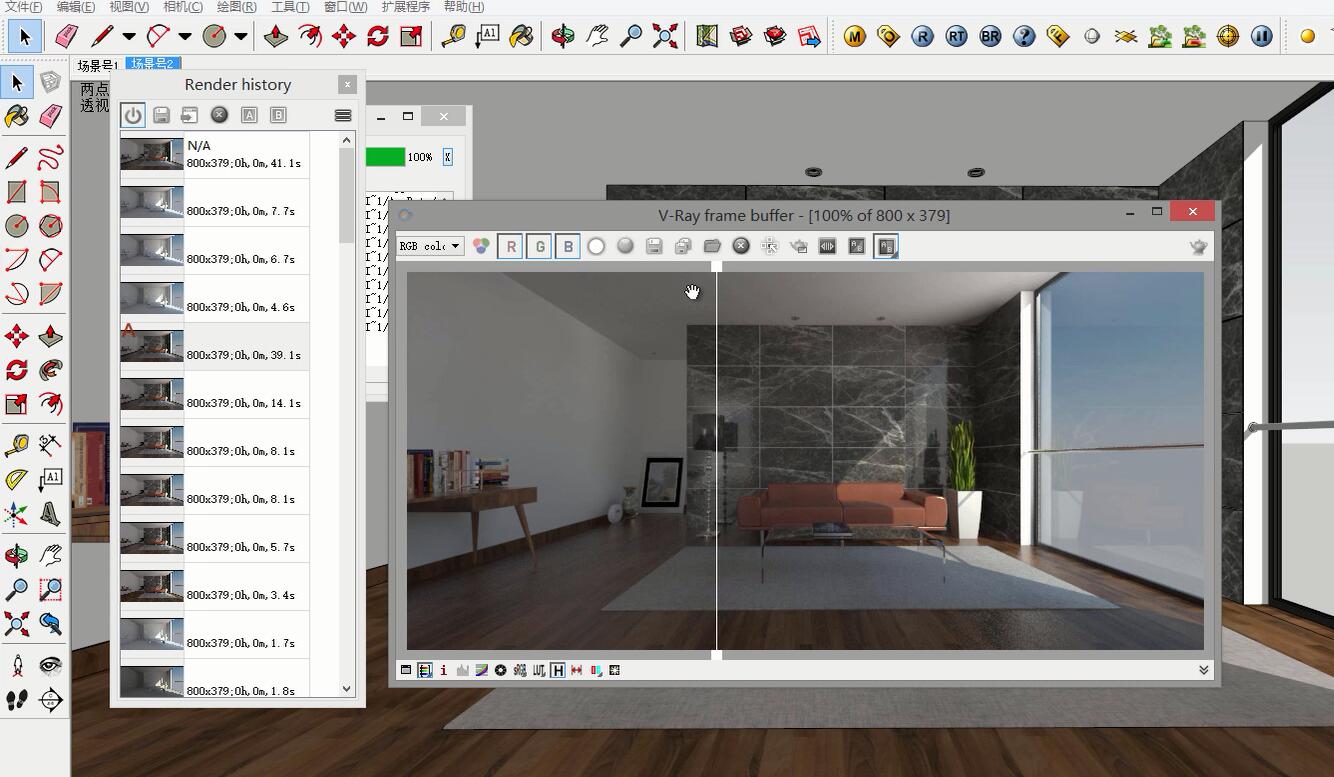The width and height of the screenshot is (1334, 777).
Task: Select the Tape Measure tool in top toolbar
Action: tap(454, 37)
